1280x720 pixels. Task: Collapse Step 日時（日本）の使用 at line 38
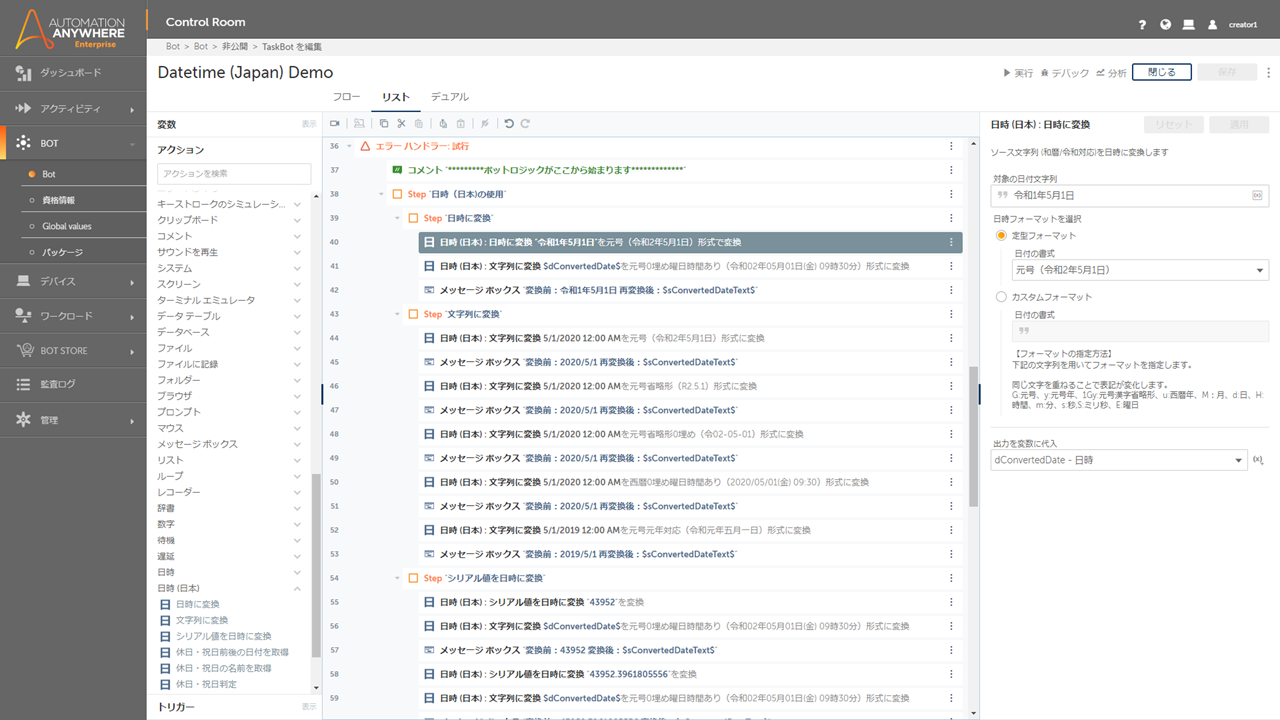pos(382,194)
